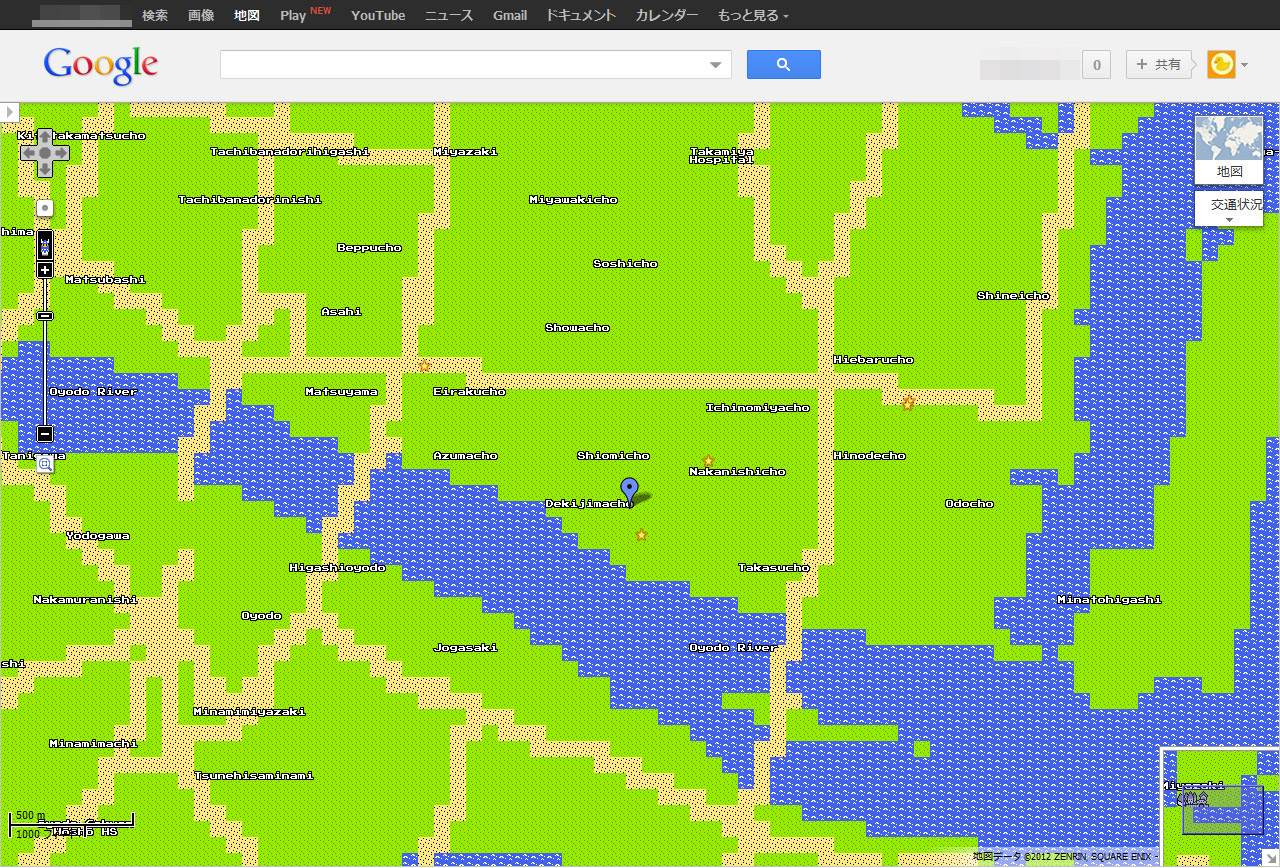This screenshot has height=868, width=1280.
Task: Switch map type using the 地図 thumbnail
Action: point(1229,150)
